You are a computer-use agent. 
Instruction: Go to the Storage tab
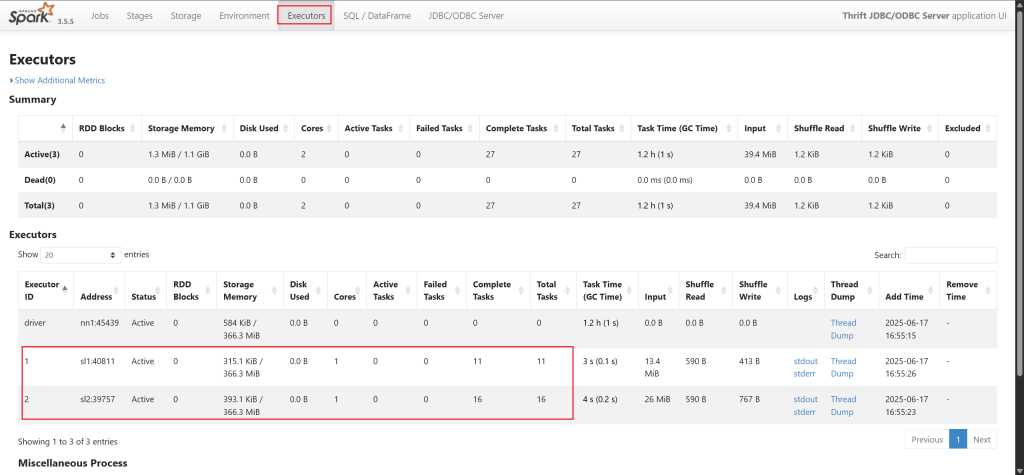coord(185,16)
